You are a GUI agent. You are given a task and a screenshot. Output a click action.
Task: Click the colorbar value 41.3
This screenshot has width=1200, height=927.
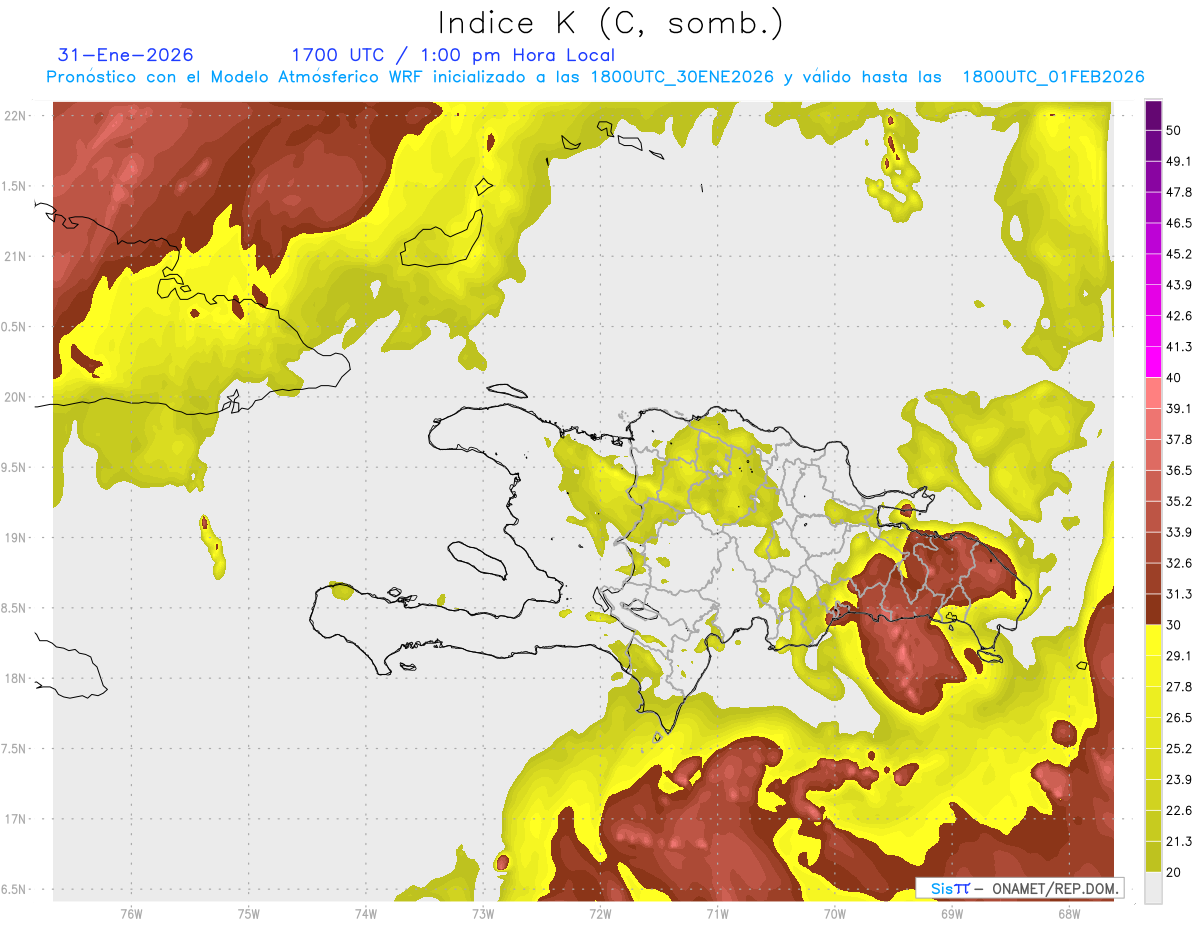tap(1178, 347)
